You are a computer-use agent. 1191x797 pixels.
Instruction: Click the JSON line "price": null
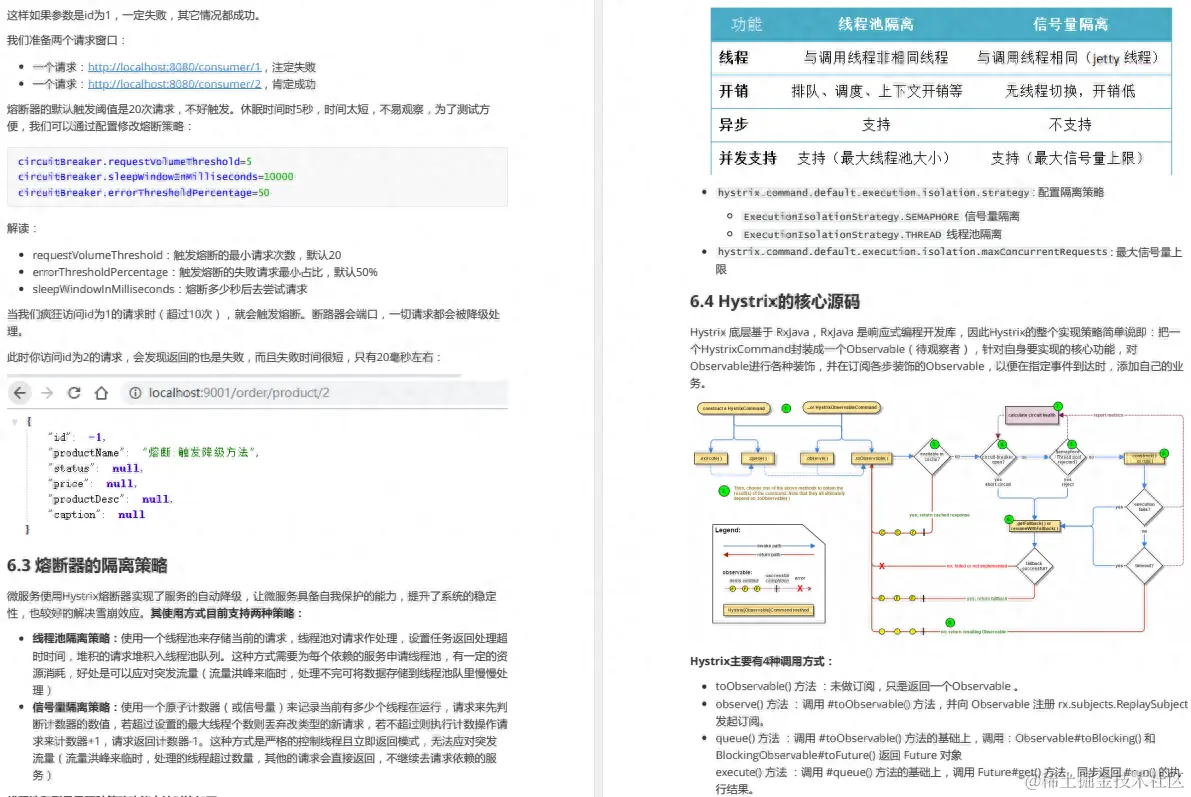(x=92, y=483)
